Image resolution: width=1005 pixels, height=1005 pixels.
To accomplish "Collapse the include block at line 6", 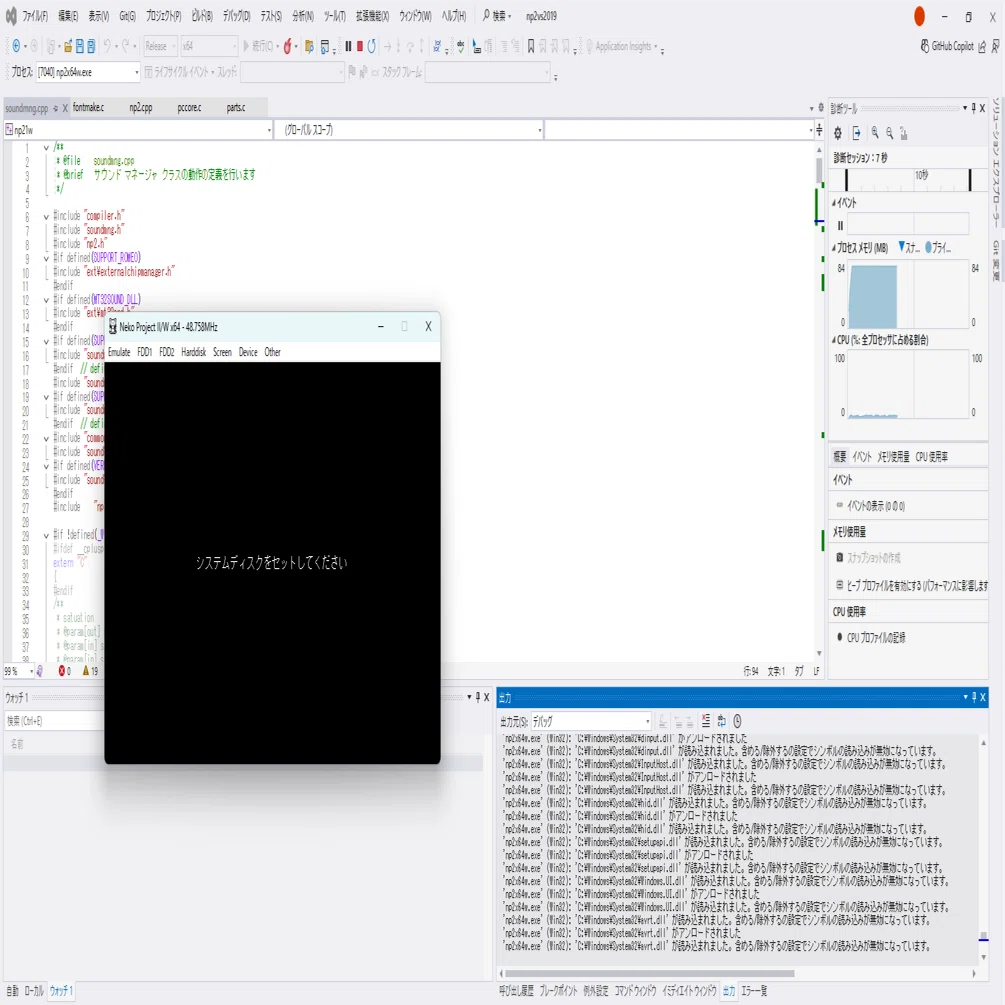I will click(46, 217).
